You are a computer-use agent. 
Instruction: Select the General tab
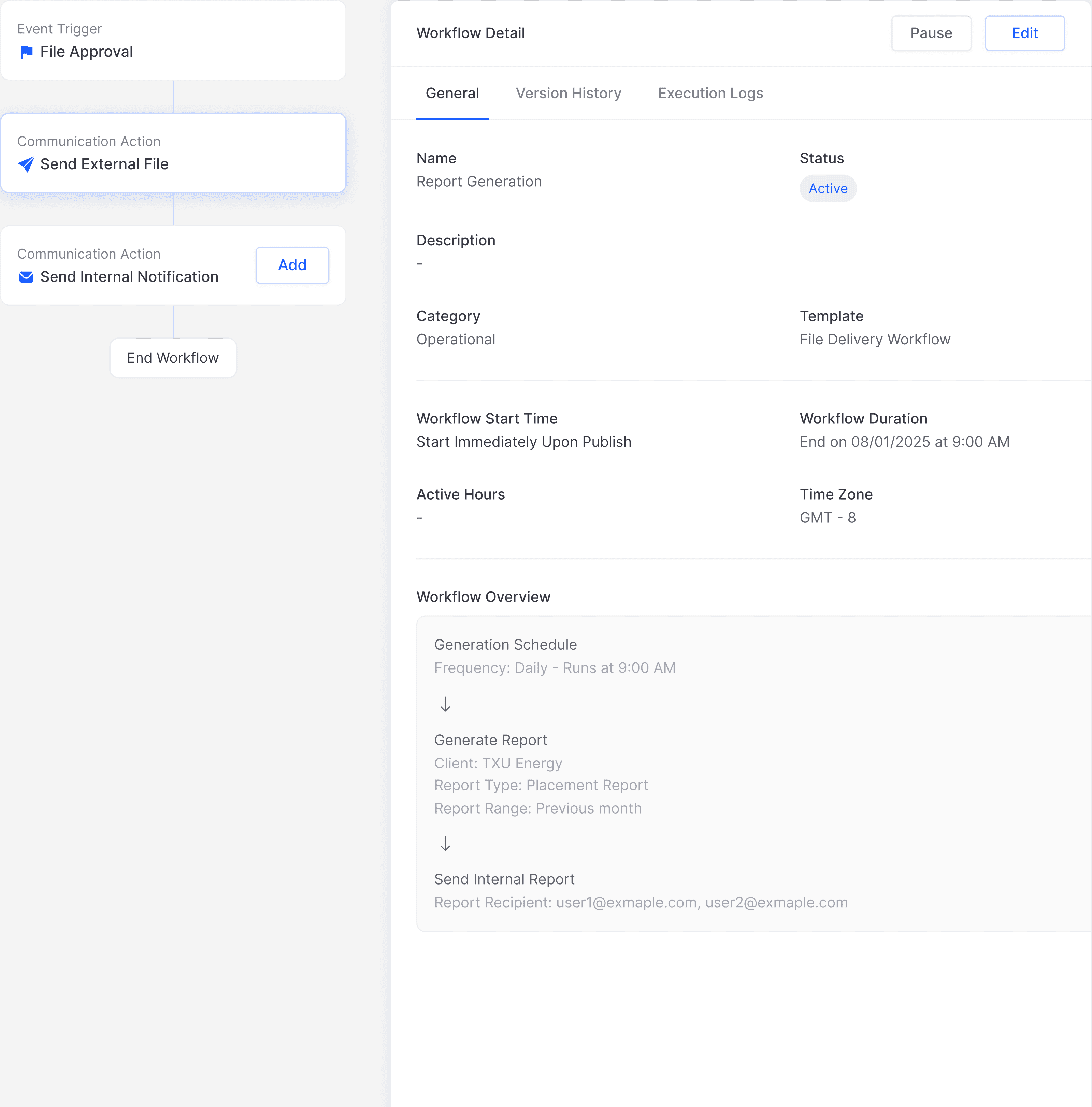[x=452, y=94]
